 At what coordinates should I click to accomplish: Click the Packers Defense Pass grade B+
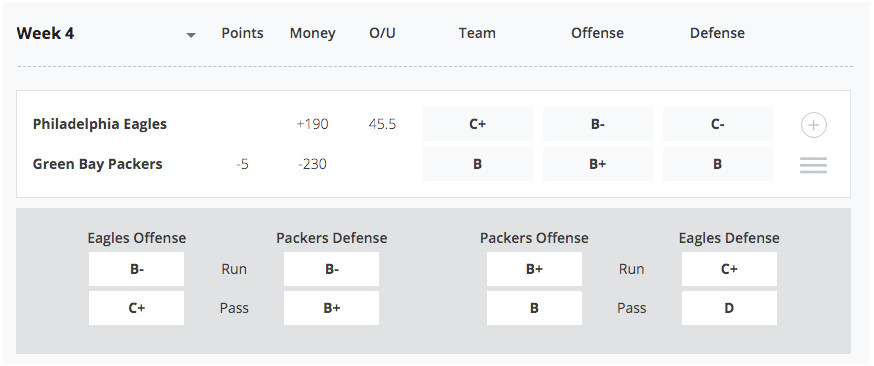[x=331, y=308]
